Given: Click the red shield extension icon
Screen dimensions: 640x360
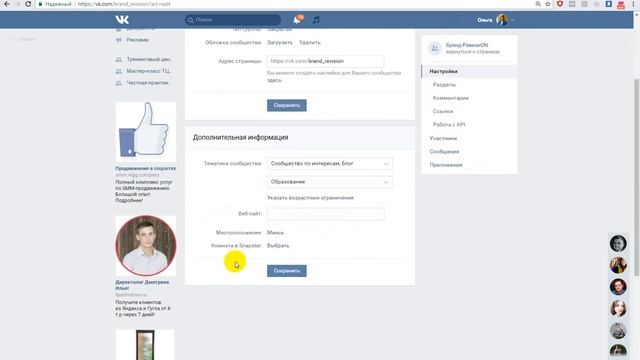Looking at the screenshot, I should [560, 4].
